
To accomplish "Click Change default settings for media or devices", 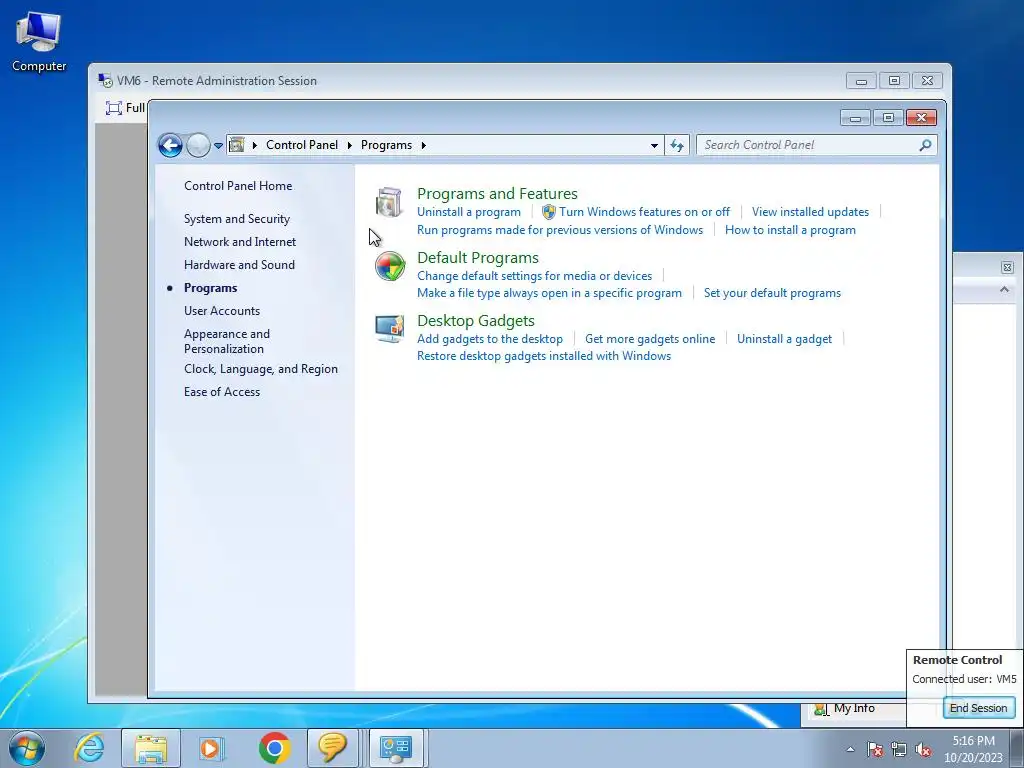I will click(534, 276).
